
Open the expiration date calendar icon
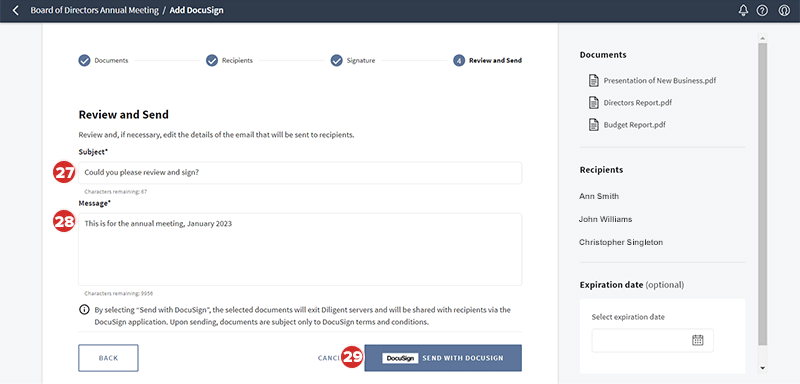point(697,340)
